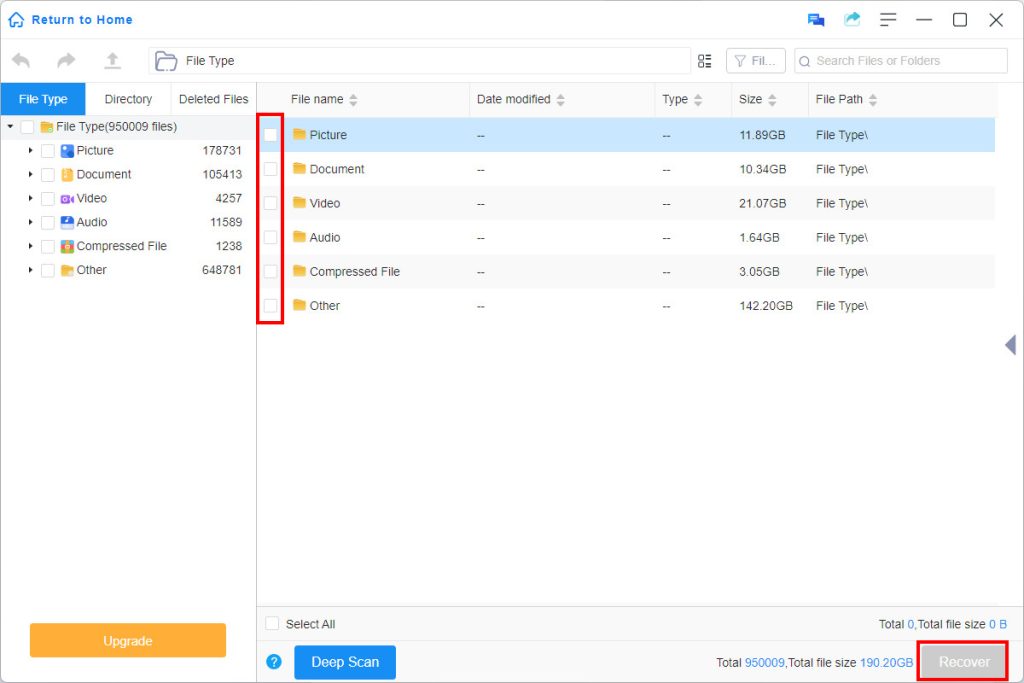Enable the Select All checkbox
This screenshot has width=1024, height=683.
click(271, 623)
